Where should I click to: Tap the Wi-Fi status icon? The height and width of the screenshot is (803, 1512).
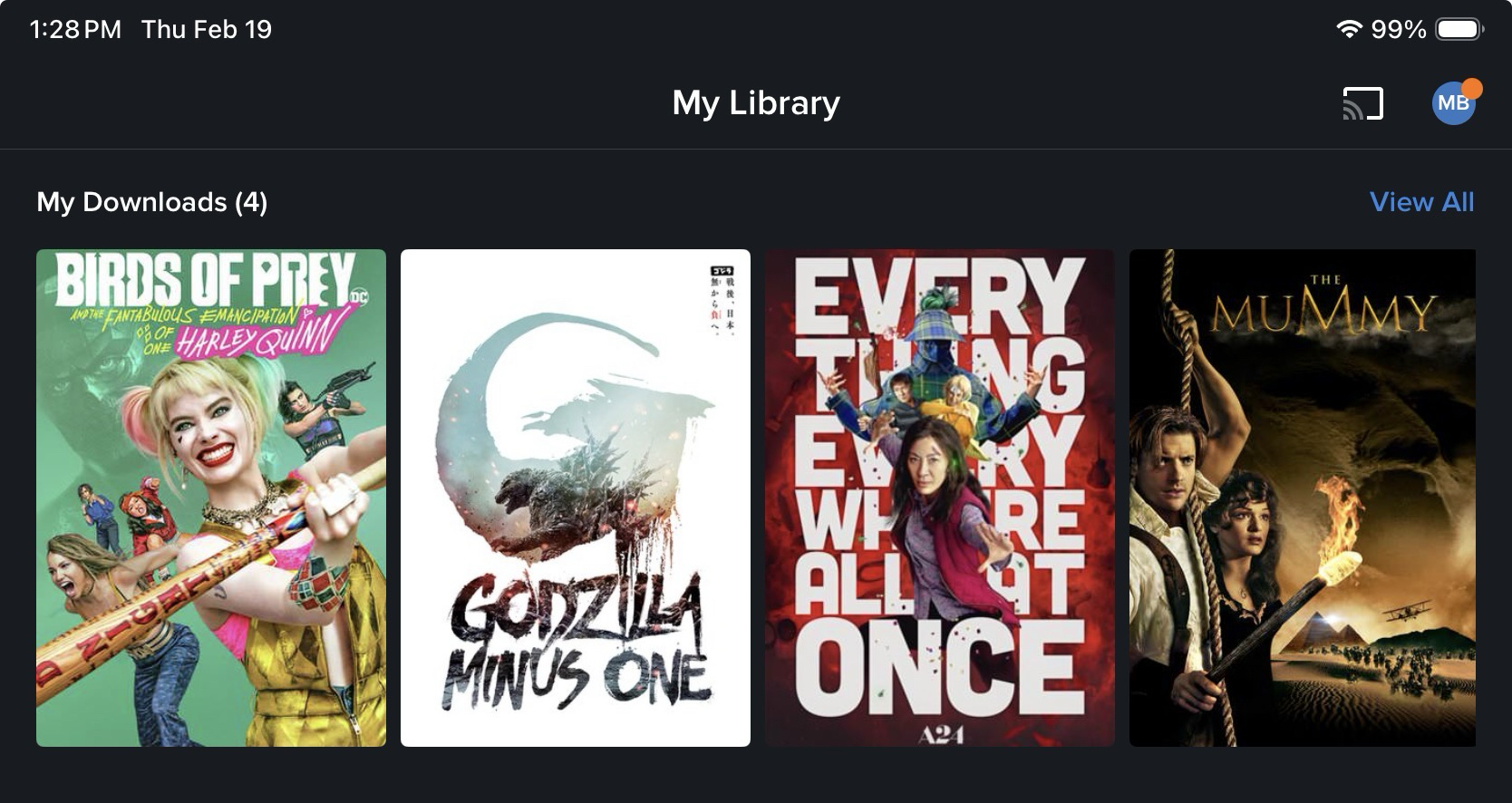(x=1349, y=29)
